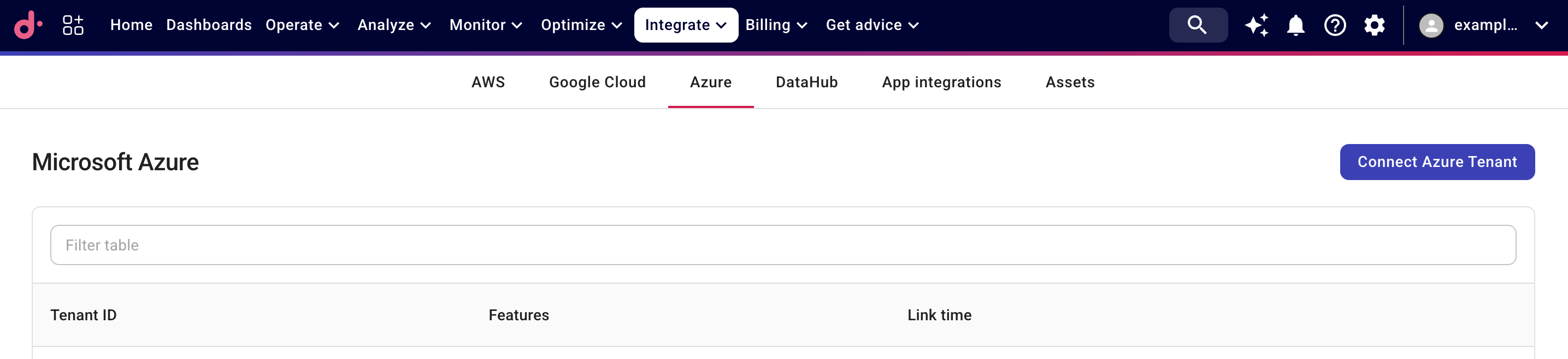Focus the Filter table input
Image resolution: width=1568 pixels, height=359 pixels.
pos(783,245)
